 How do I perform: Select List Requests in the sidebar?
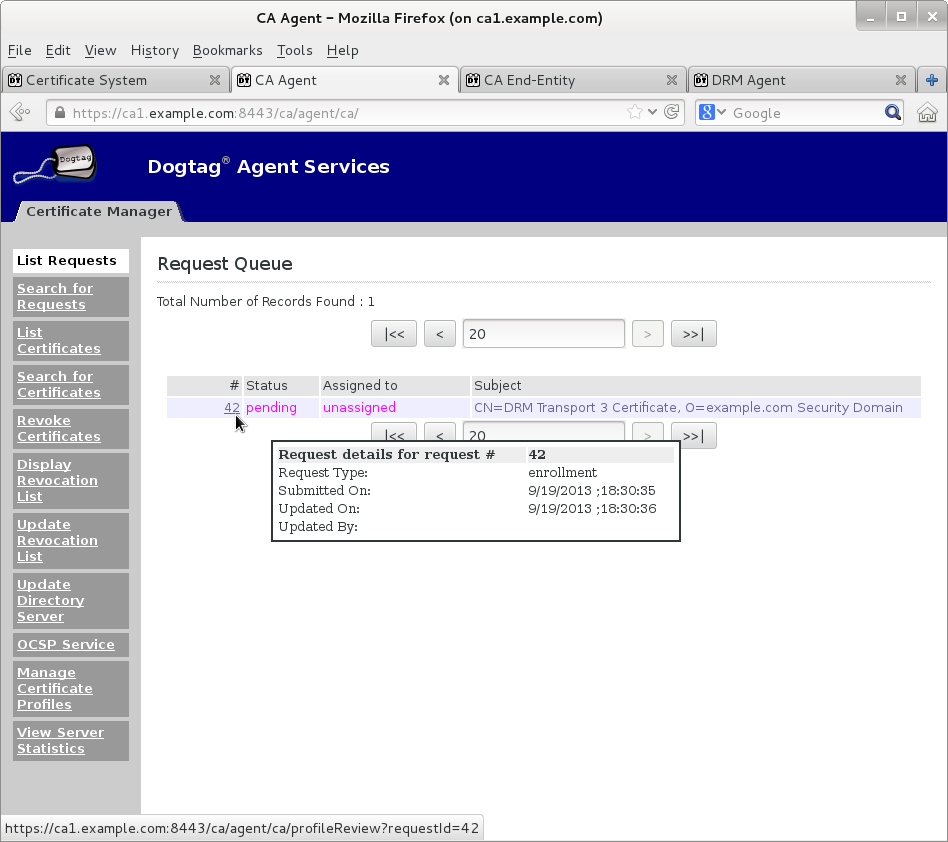[x=71, y=261]
